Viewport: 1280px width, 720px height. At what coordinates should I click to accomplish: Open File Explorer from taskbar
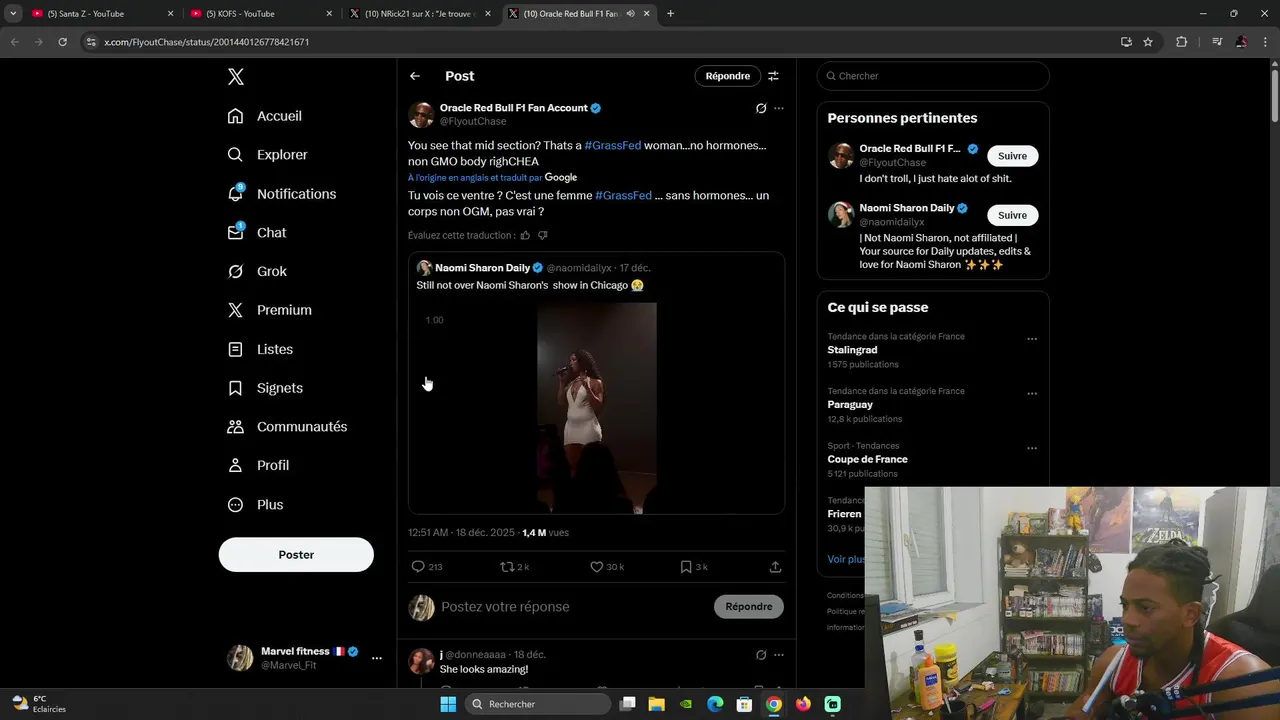pyautogui.click(x=657, y=704)
